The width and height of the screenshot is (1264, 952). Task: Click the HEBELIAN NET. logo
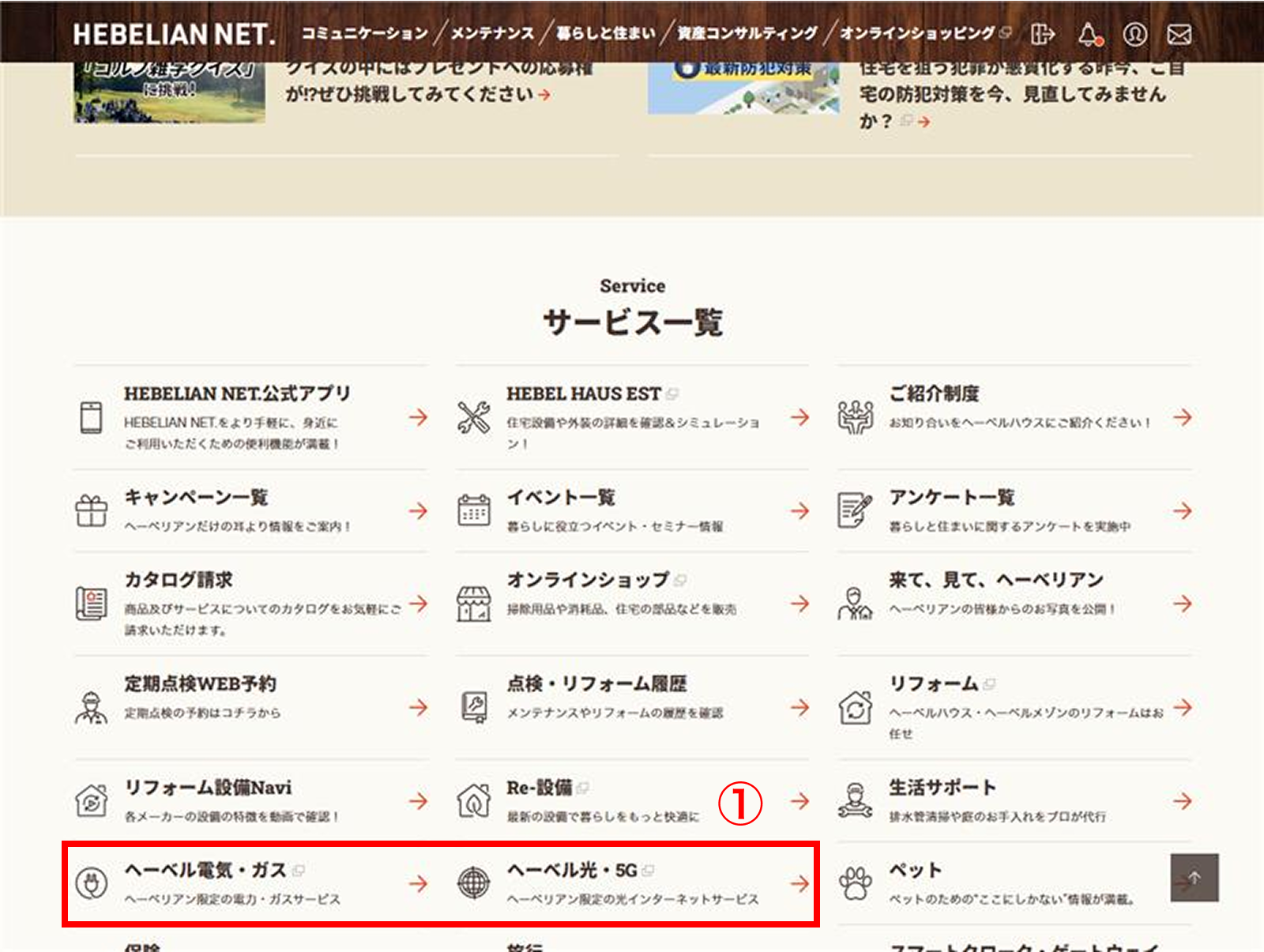tap(175, 34)
